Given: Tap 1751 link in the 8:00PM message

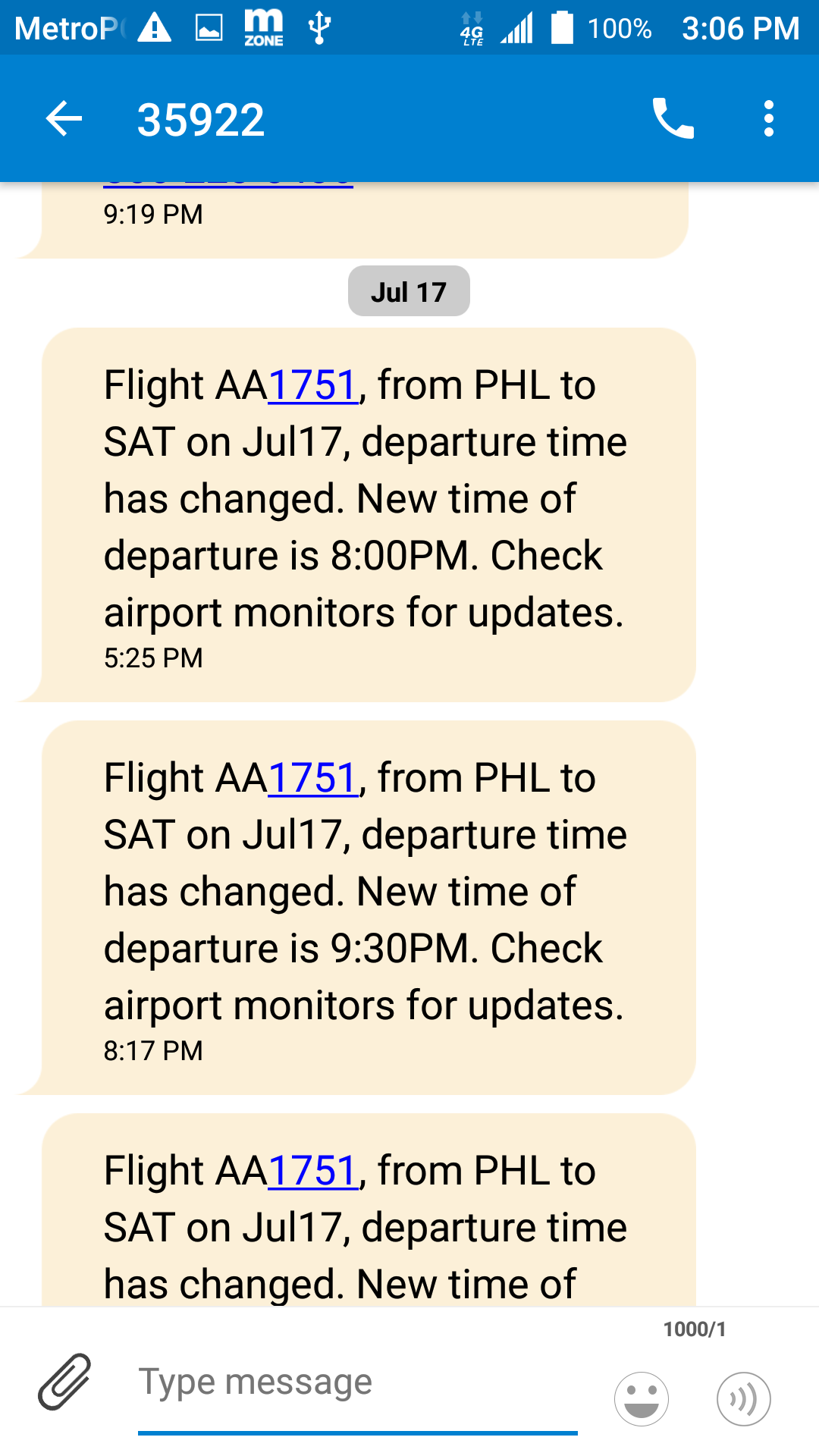Looking at the screenshot, I should (313, 385).
